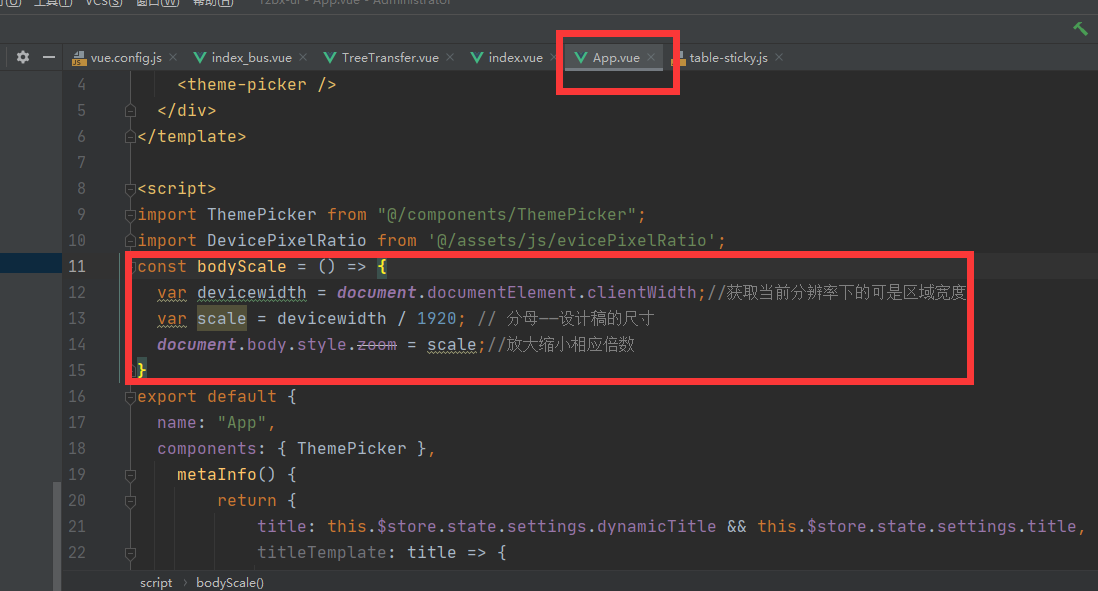Close the table-sticky.js tab
The width and height of the screenshot is (1098, 591).
tap(779, 58)
